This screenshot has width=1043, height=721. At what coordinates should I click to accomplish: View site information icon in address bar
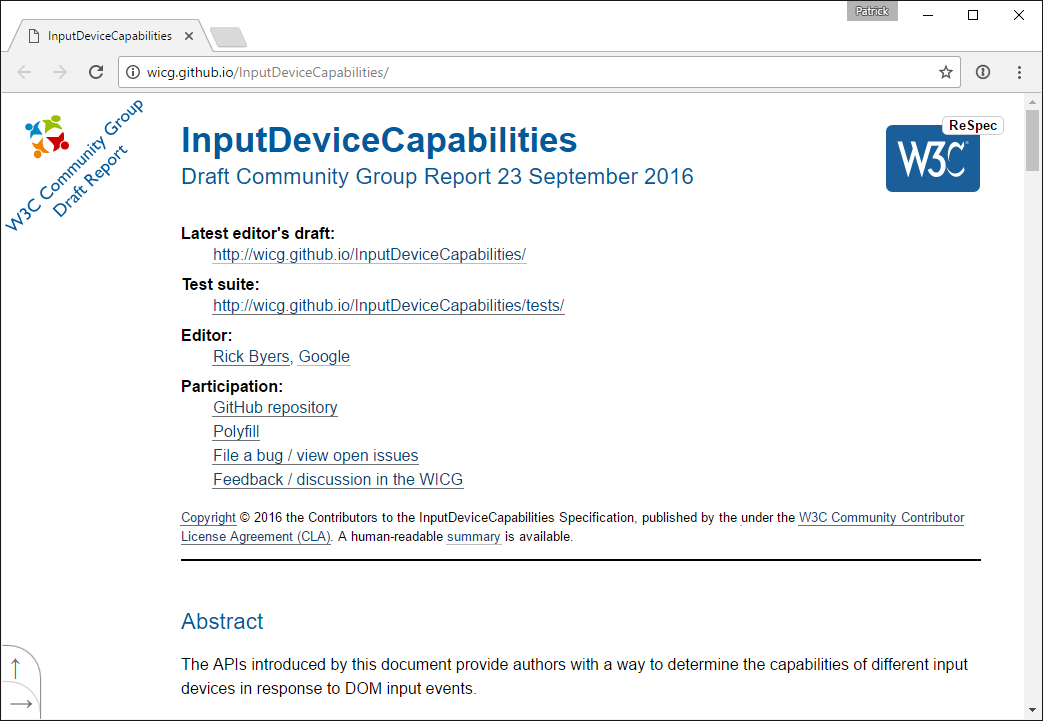point(133,72)
